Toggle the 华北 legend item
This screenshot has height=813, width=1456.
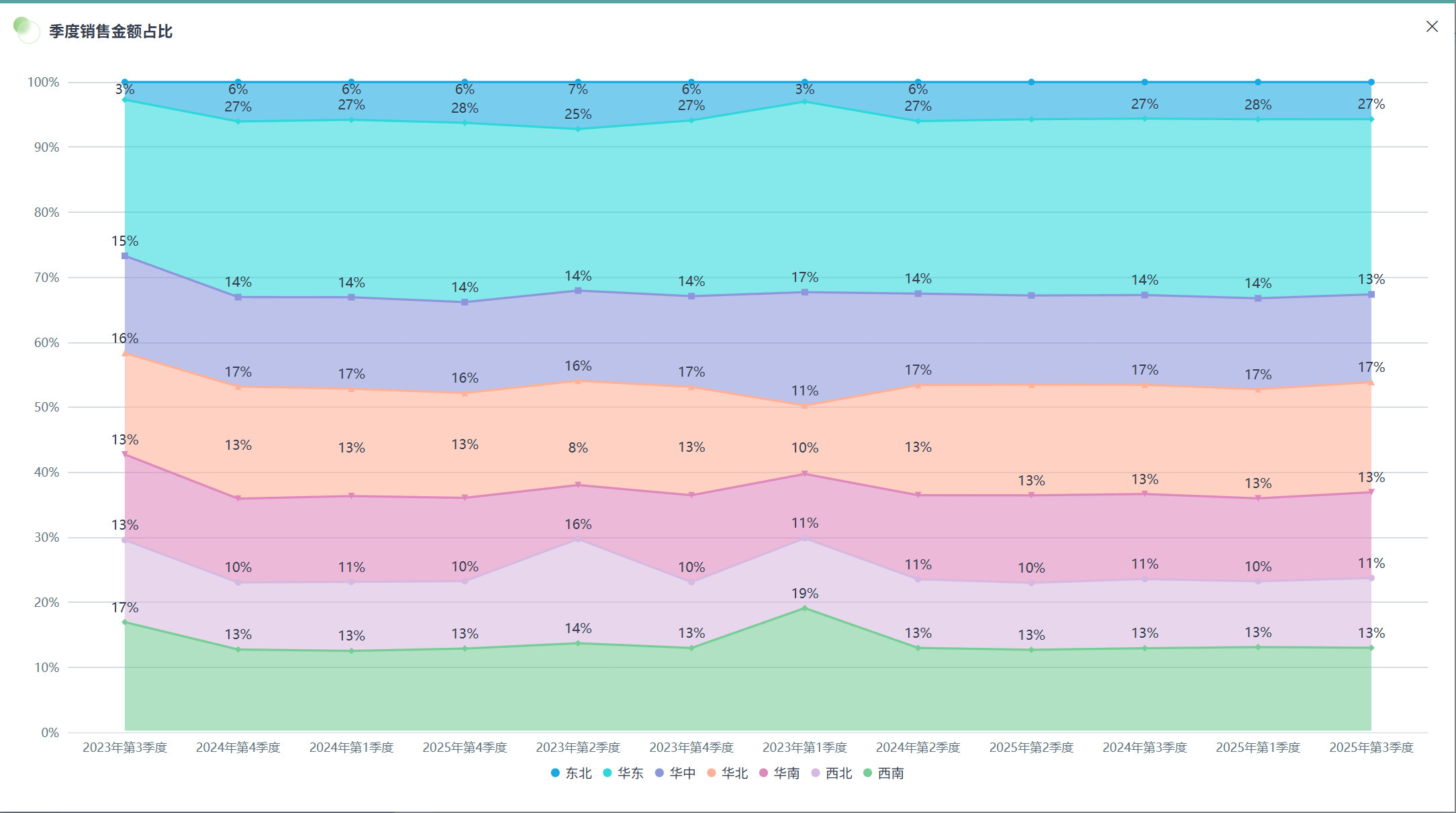pyautogui.click(x=728, y=773)
